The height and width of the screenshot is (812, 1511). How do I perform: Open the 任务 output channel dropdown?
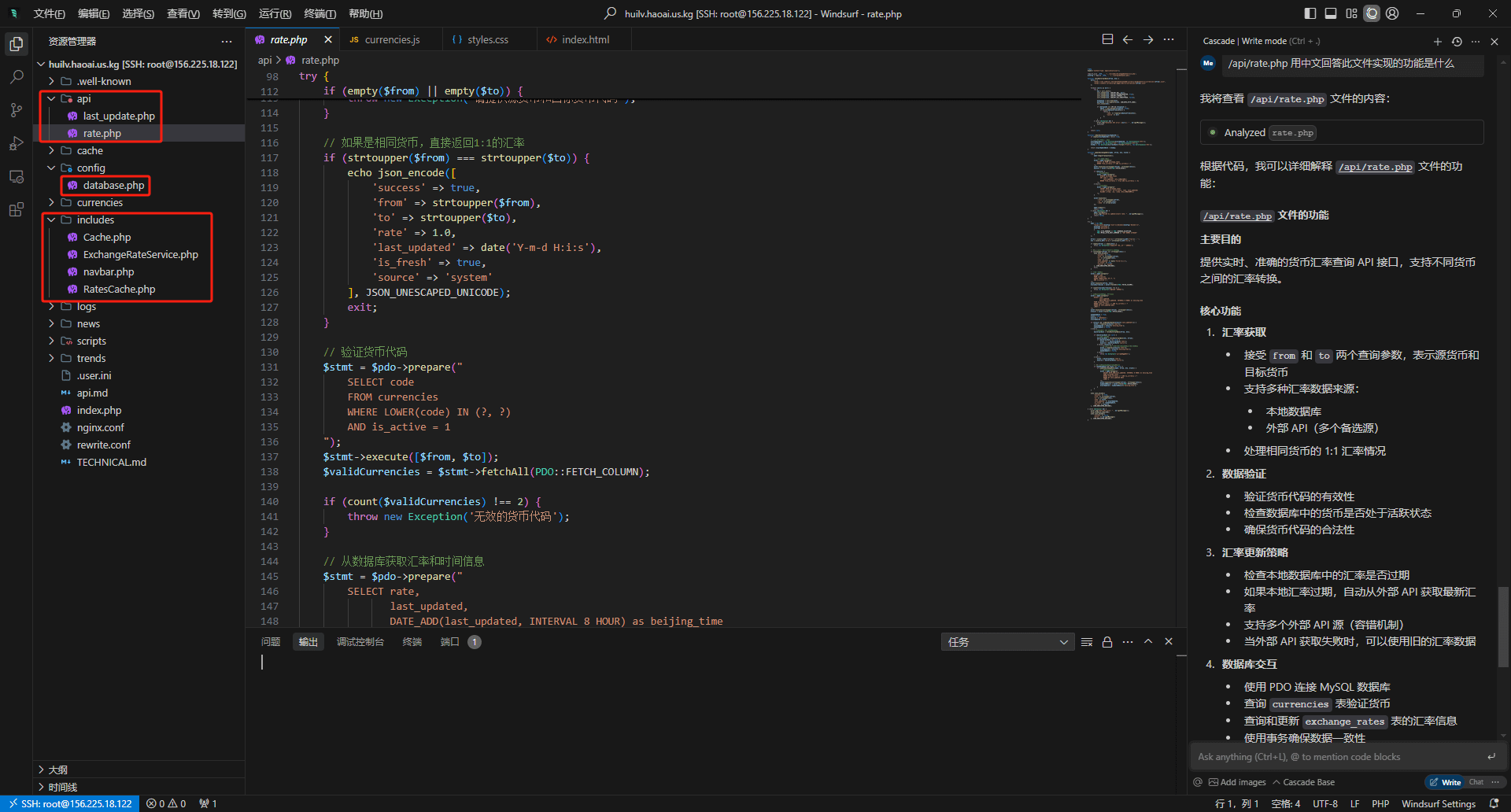[x=1007, y=642]
